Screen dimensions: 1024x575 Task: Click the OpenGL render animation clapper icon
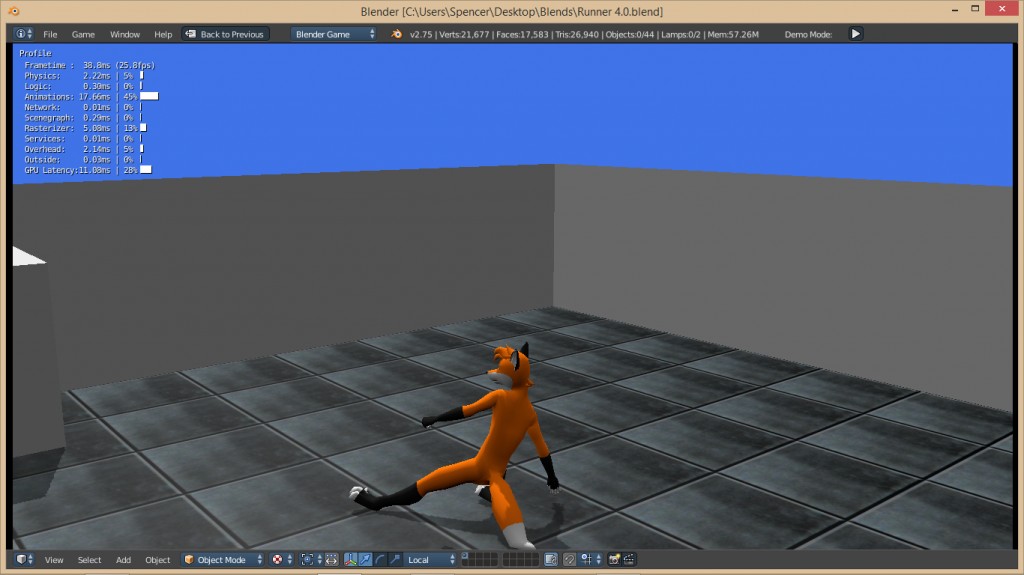click(629, 559)
